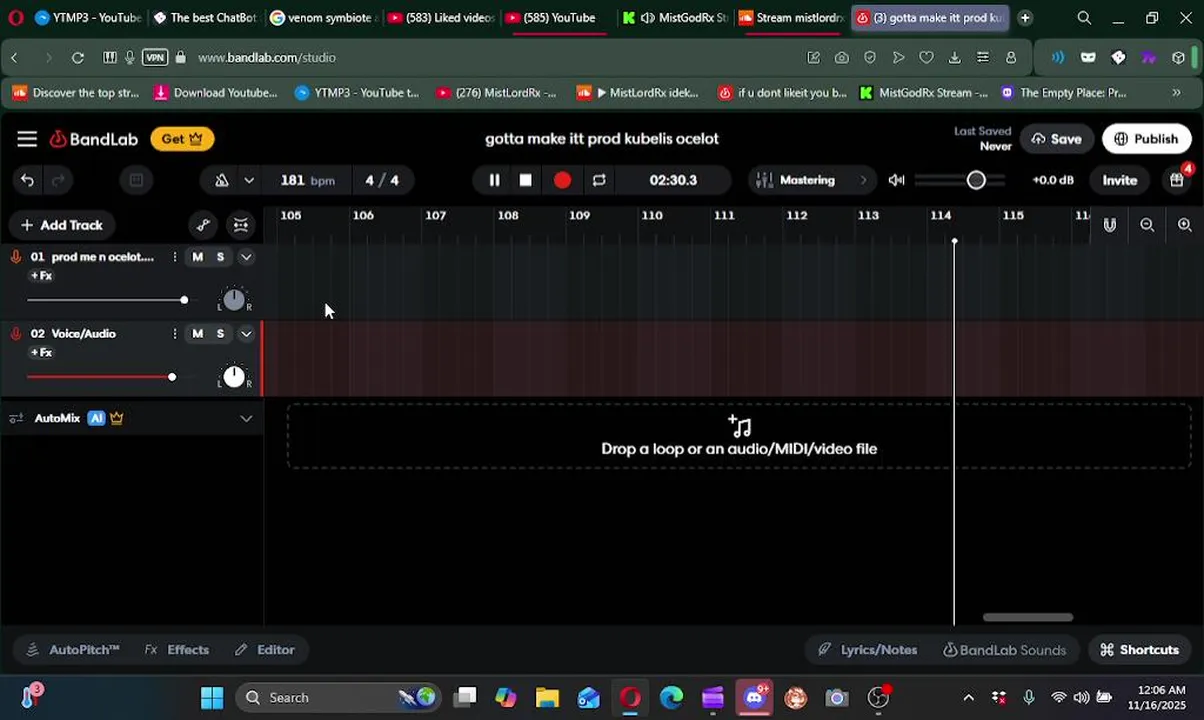Add Fx to track 01
The image size is (1204, 720).
tap(41, 276)
